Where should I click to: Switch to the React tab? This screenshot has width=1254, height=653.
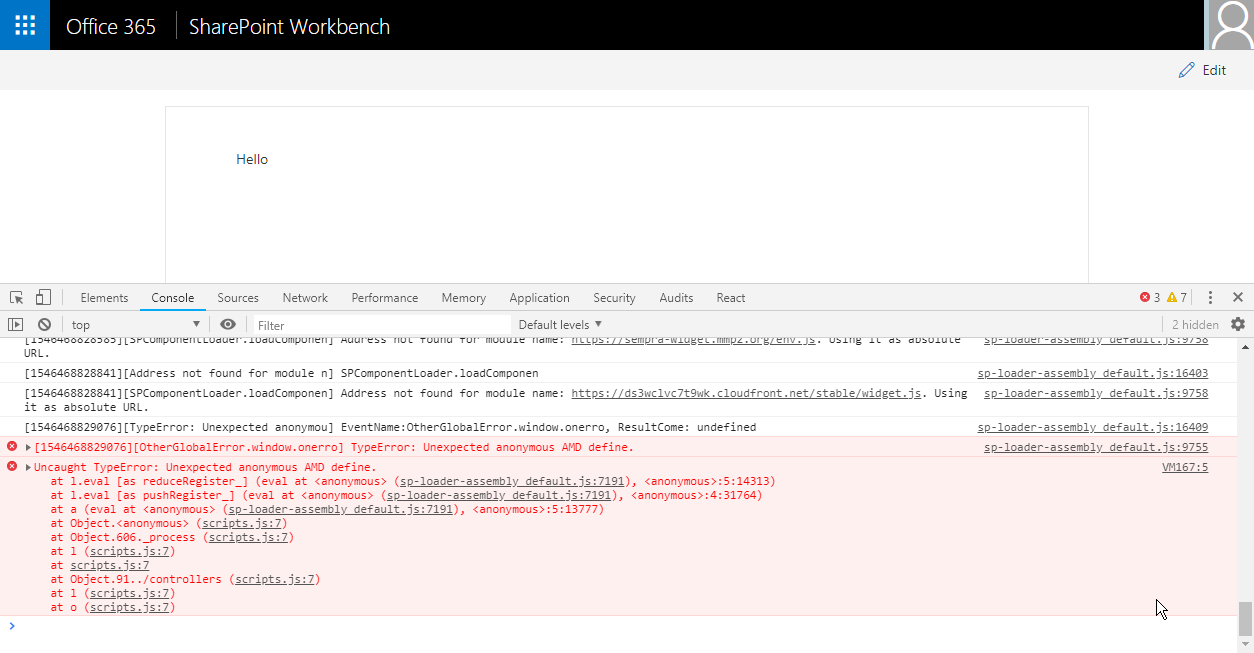[730, 297]
